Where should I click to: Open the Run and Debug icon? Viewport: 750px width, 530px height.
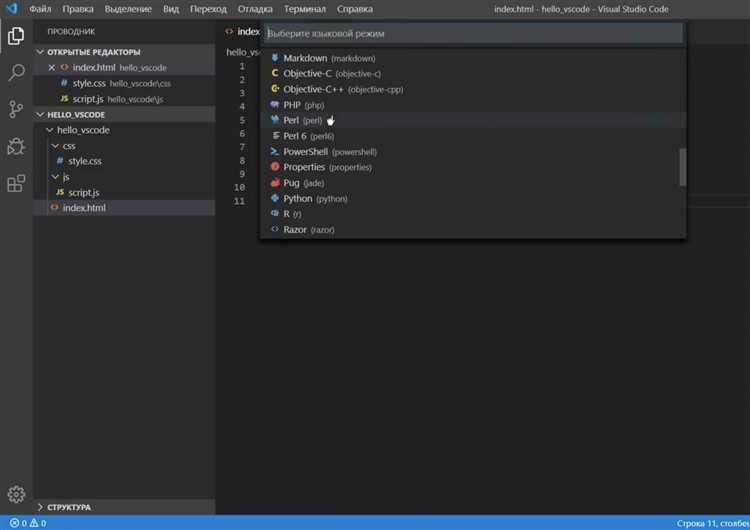pos(16,147)
